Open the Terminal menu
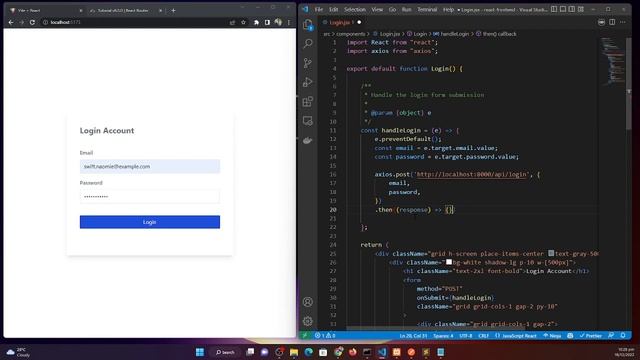Image resolution: width=640 pixels, height=360 pixels. [427, 9]
